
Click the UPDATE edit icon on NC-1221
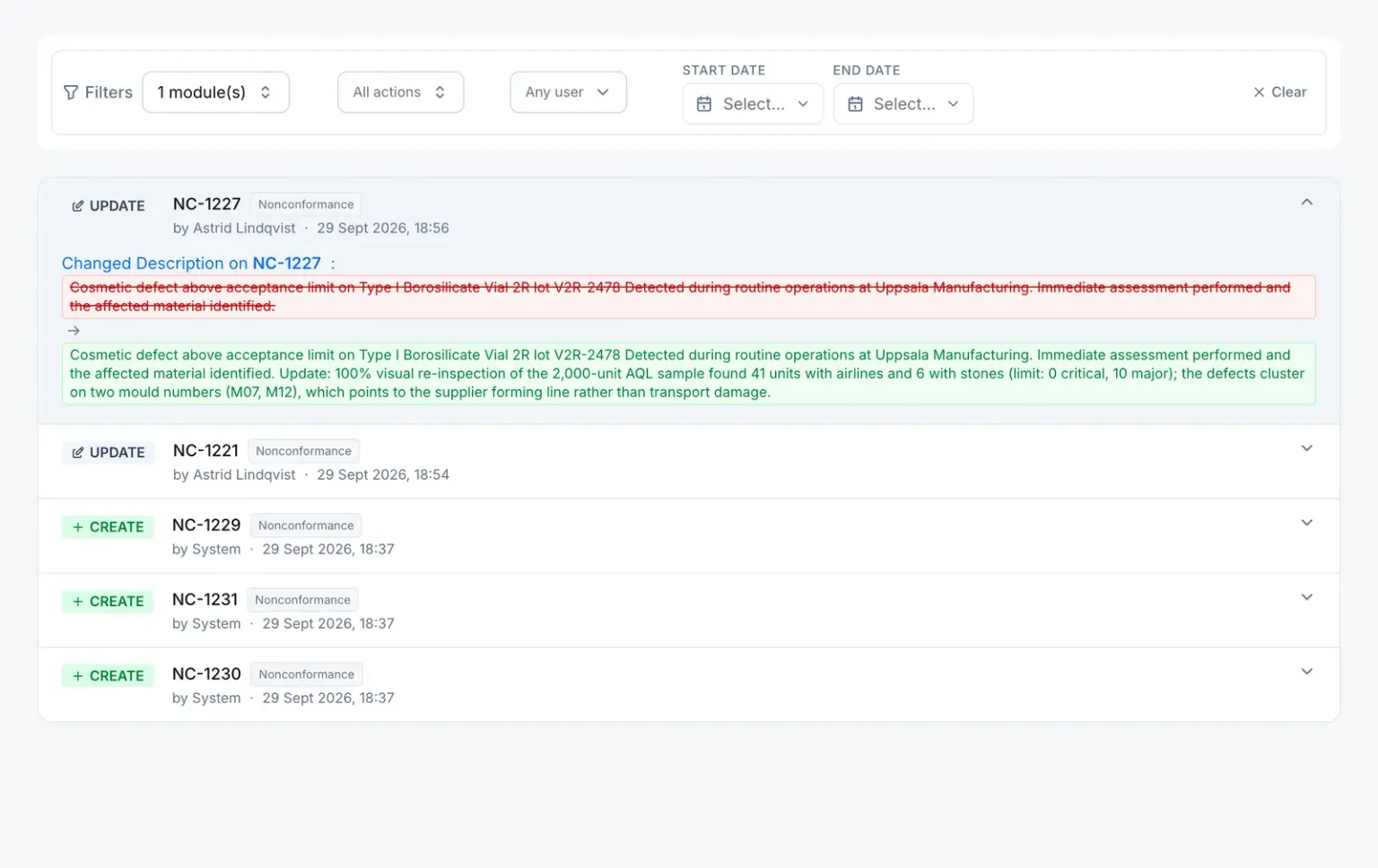[78, 453]
